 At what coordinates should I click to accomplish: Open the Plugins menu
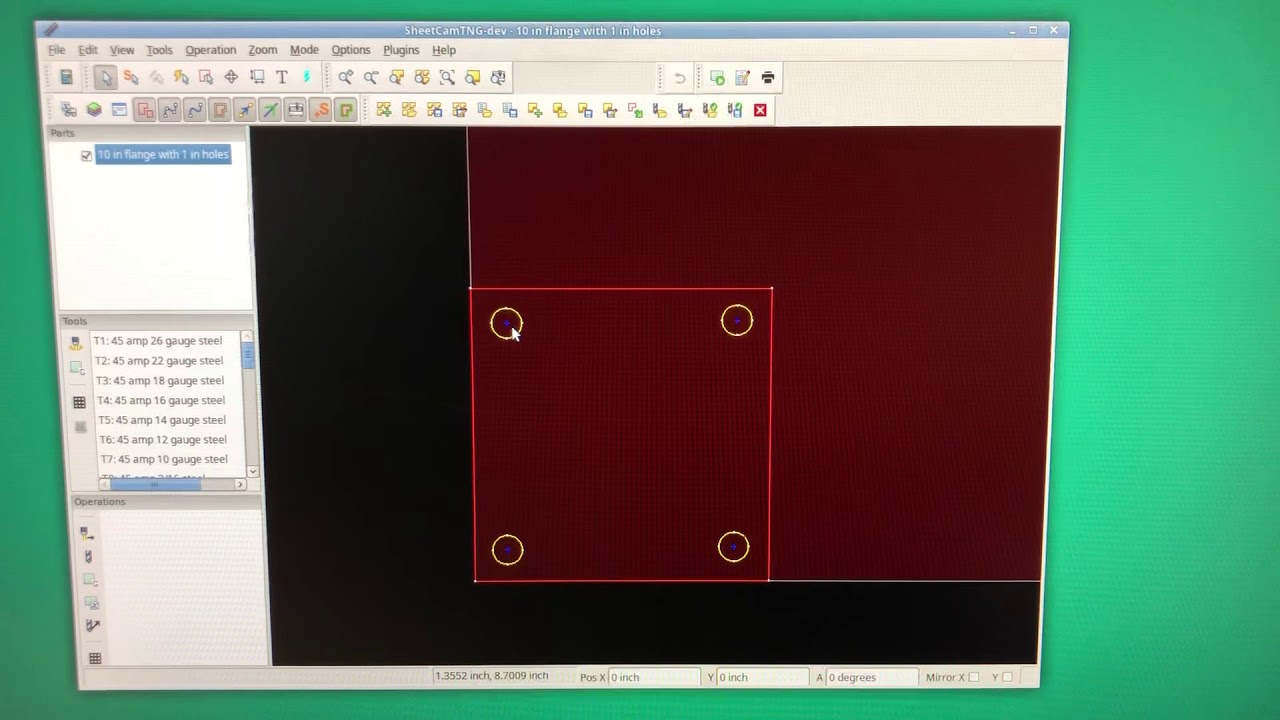(x=401, y=50)
